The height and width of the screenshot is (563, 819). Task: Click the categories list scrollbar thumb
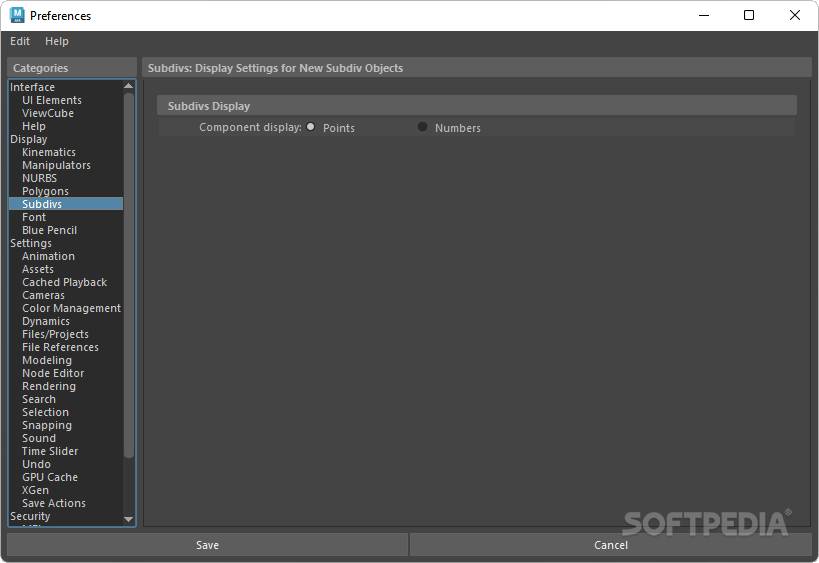click(x=128, y=275)
